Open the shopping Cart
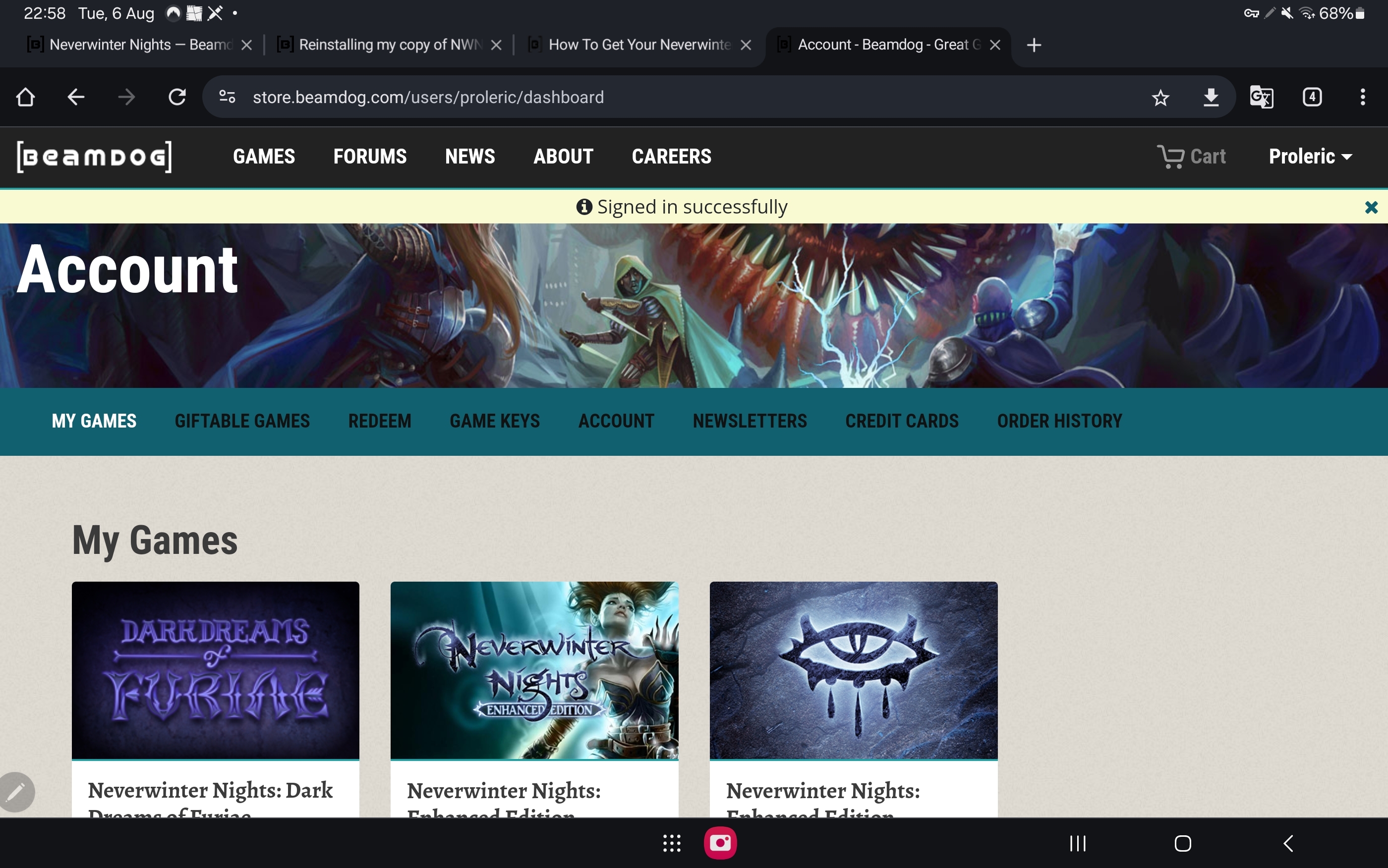1388x868 pixels. [x=1192, y=156]
